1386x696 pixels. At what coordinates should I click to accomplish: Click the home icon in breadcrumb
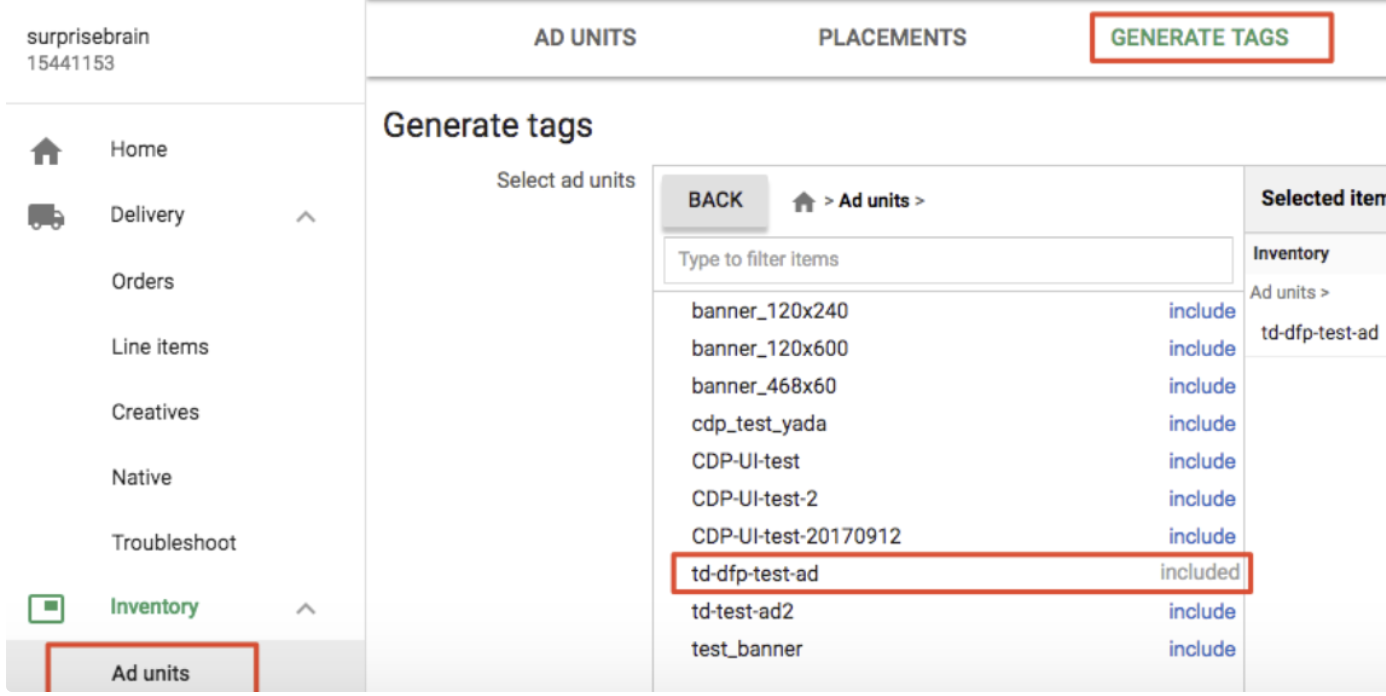803,202
